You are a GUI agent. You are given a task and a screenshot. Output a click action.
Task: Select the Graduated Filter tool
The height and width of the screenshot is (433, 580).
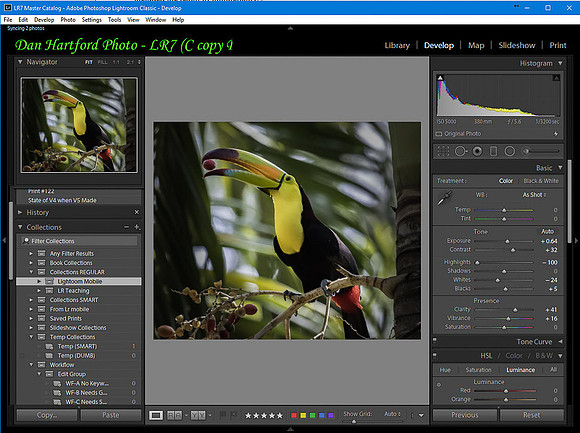click(493, 151)
